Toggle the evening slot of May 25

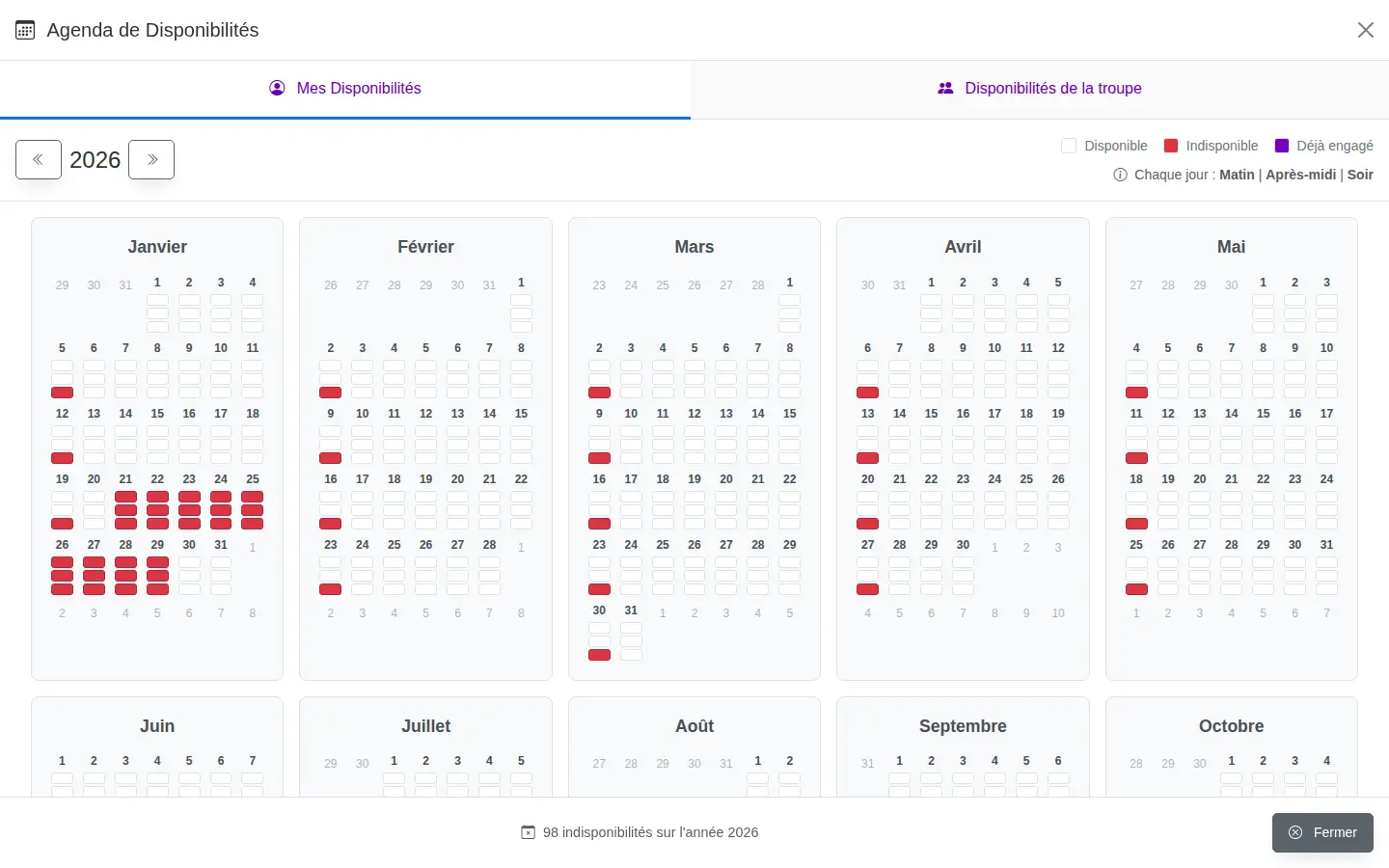1136,589
